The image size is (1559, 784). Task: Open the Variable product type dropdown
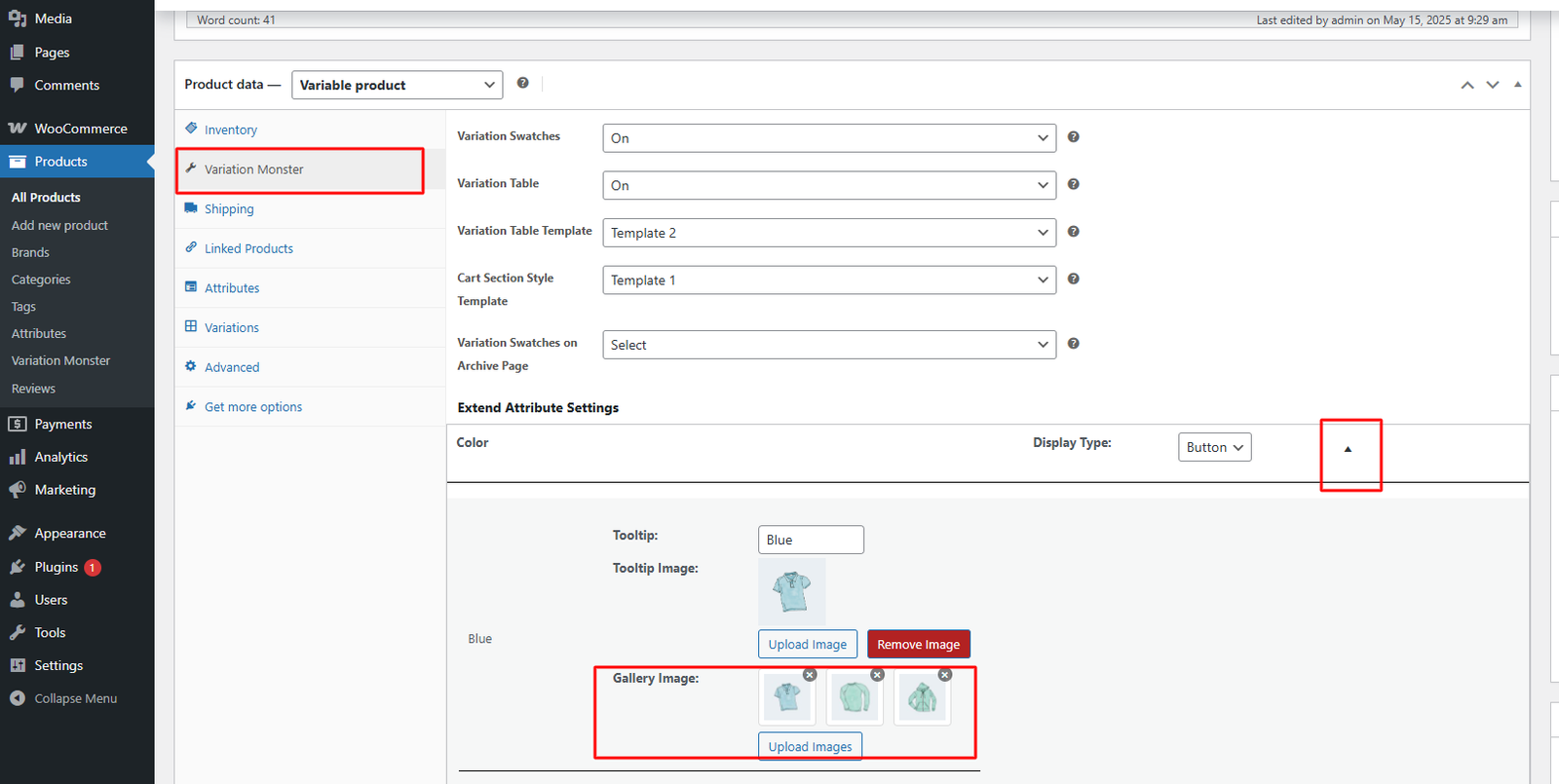[x=397, y=86]
